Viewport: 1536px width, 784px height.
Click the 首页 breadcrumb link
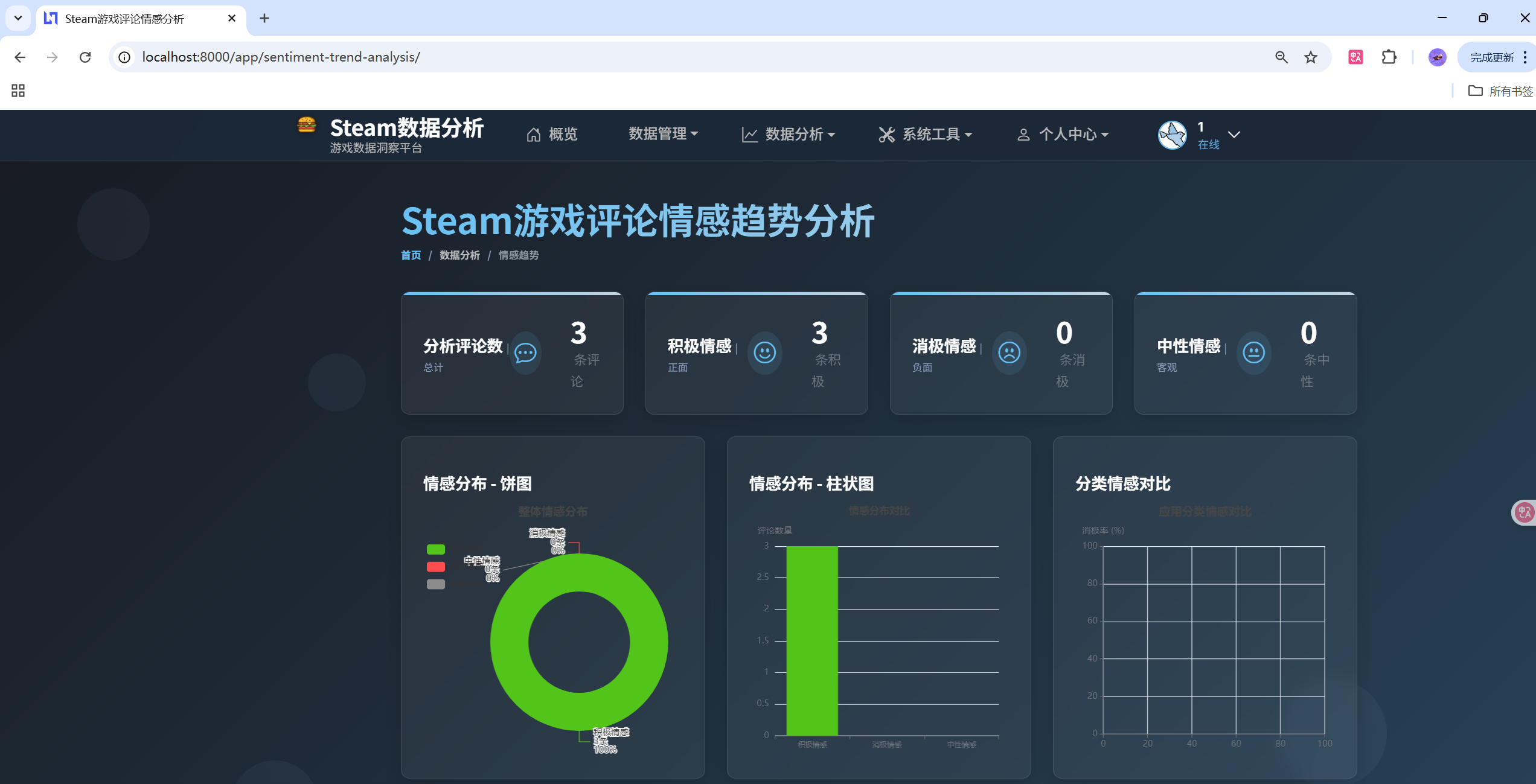pos(411,255)
